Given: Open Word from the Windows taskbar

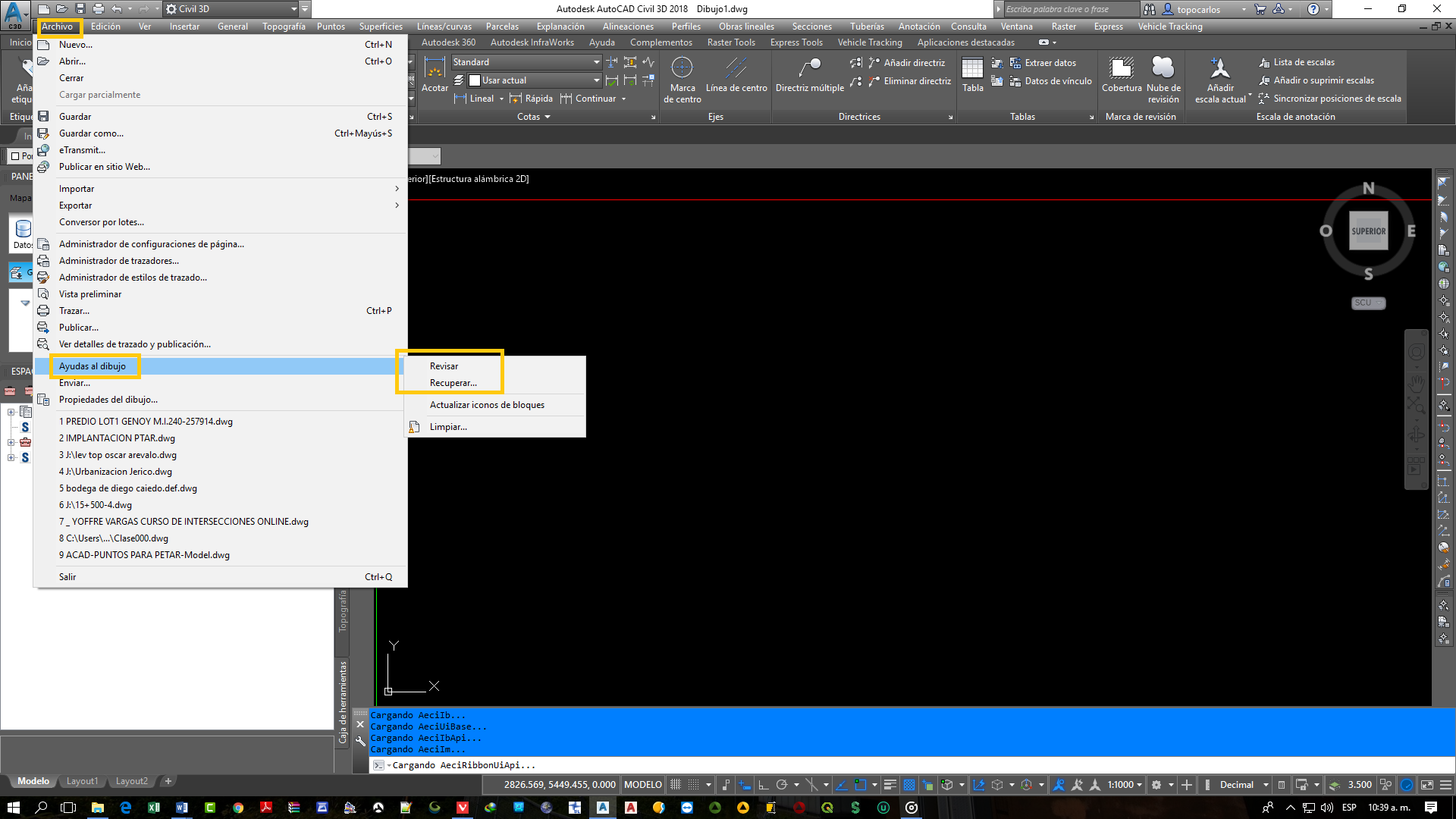Looking at the screenshot, I should point(182,808).
